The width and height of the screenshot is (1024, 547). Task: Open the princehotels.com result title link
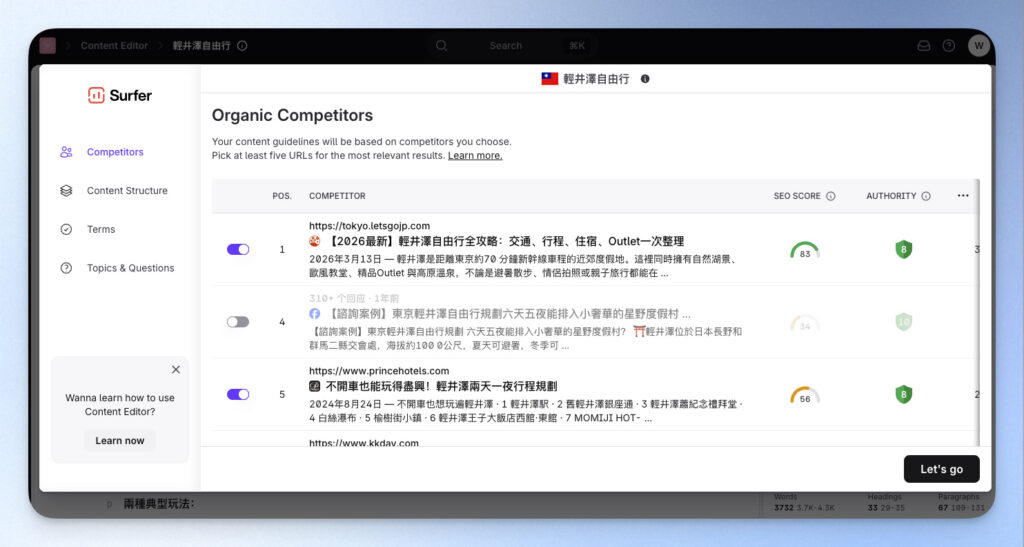[x=441, y=386]
